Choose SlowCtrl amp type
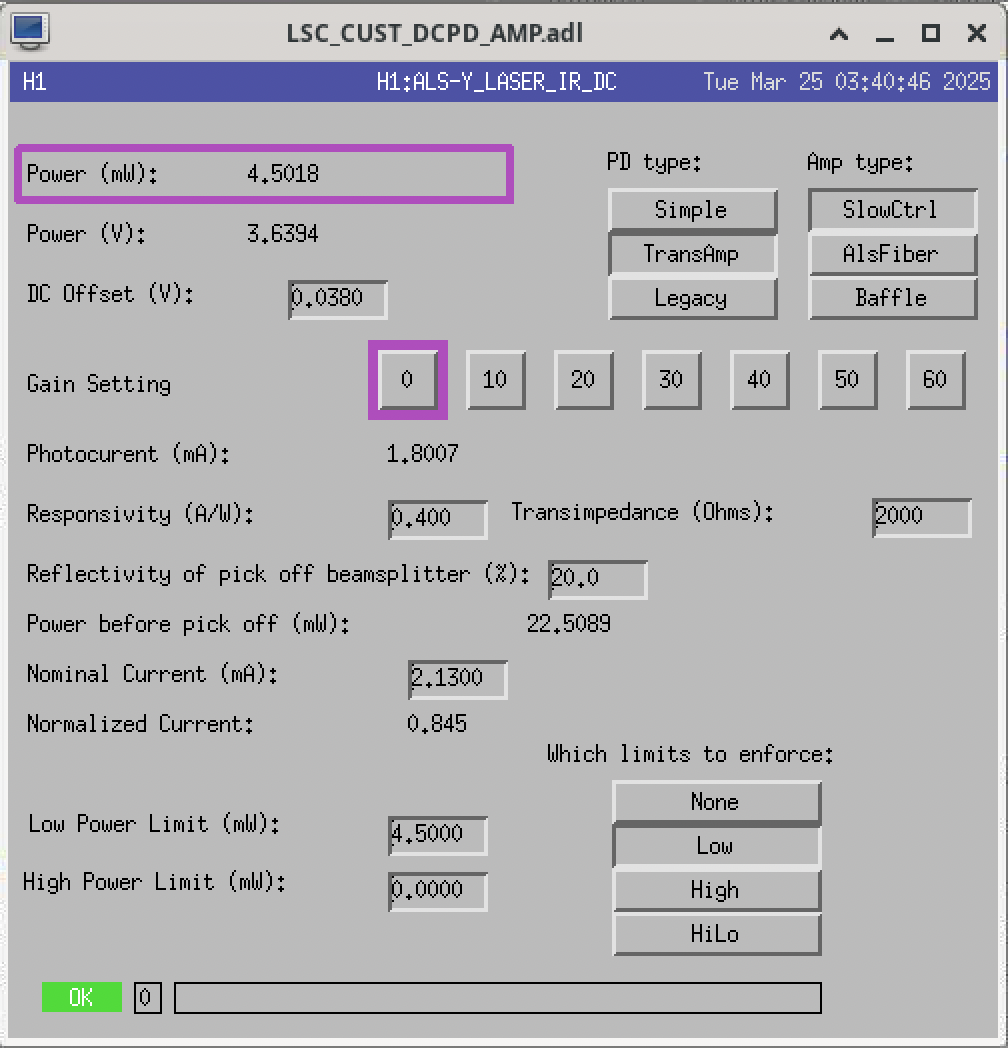The width and height of the screenshot is (1008, 1048). pos(892,210)
